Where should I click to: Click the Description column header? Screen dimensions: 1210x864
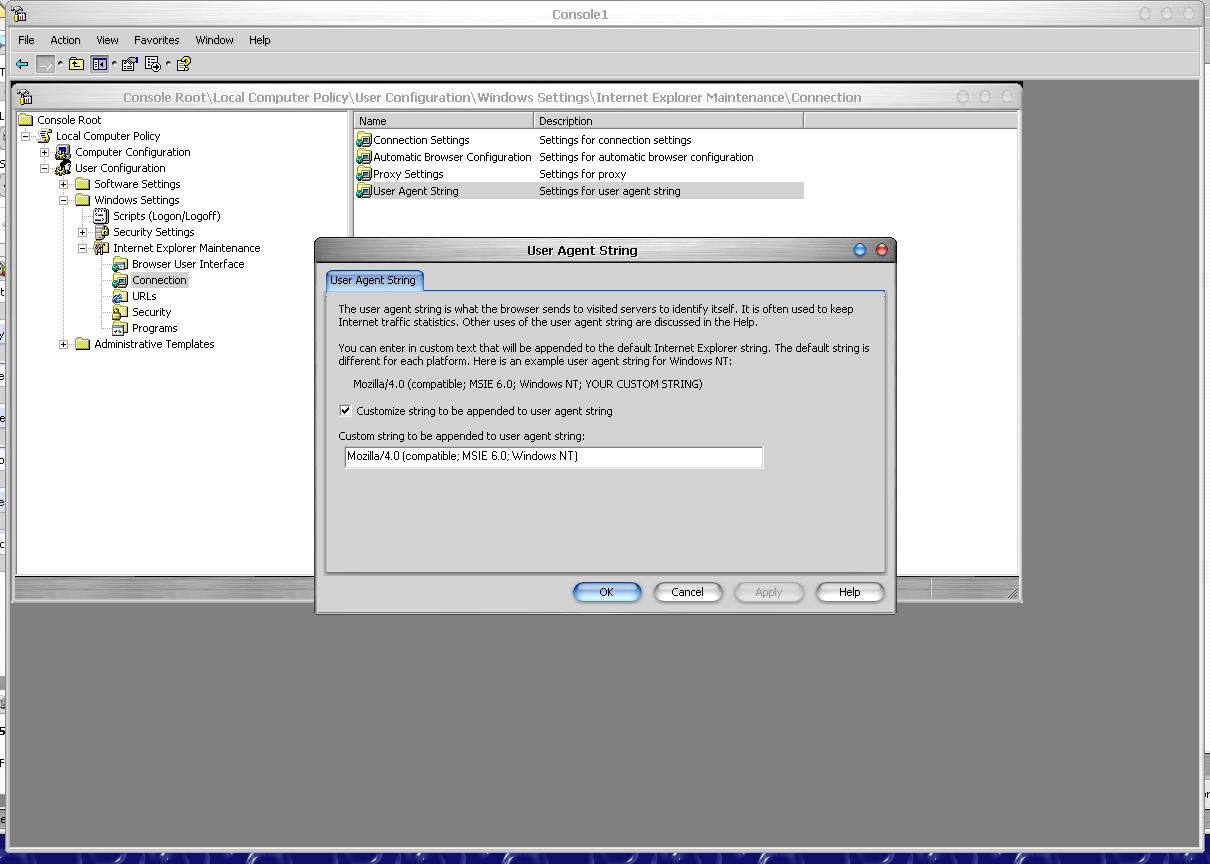pyautogui.click(x=669, y=121)
